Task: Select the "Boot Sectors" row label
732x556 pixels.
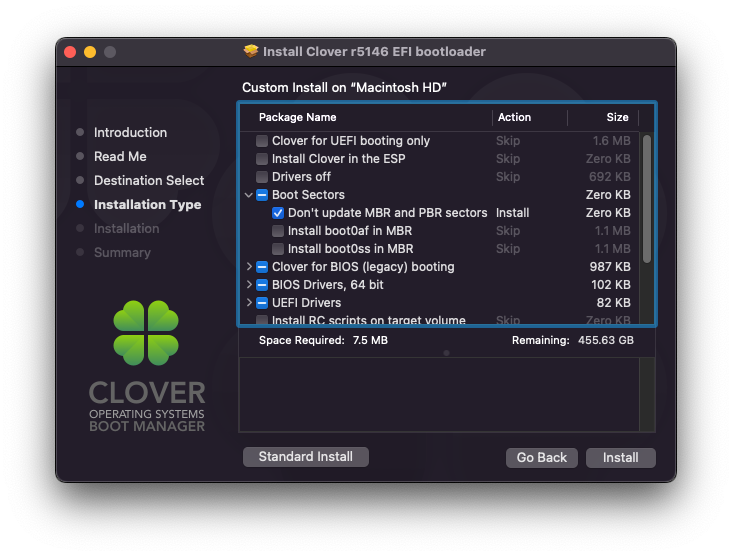Action: point(308,195)
